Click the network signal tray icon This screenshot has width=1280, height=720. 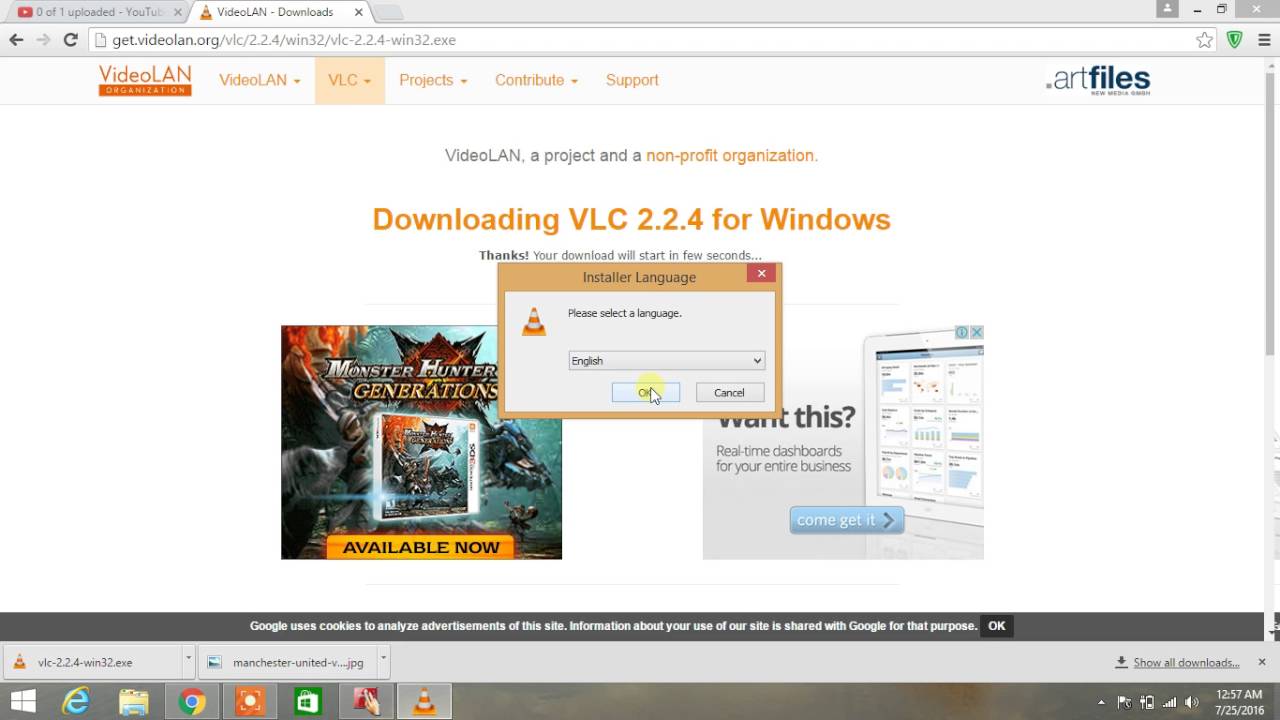coord(1169,702)
